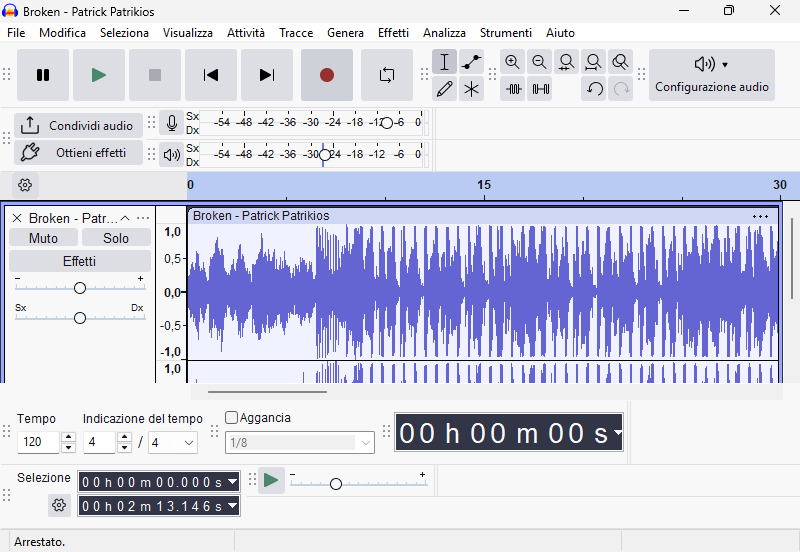The image size is (800, 552).
Task: Click play-at-speed green button
Action: click(x=271, y=480)
